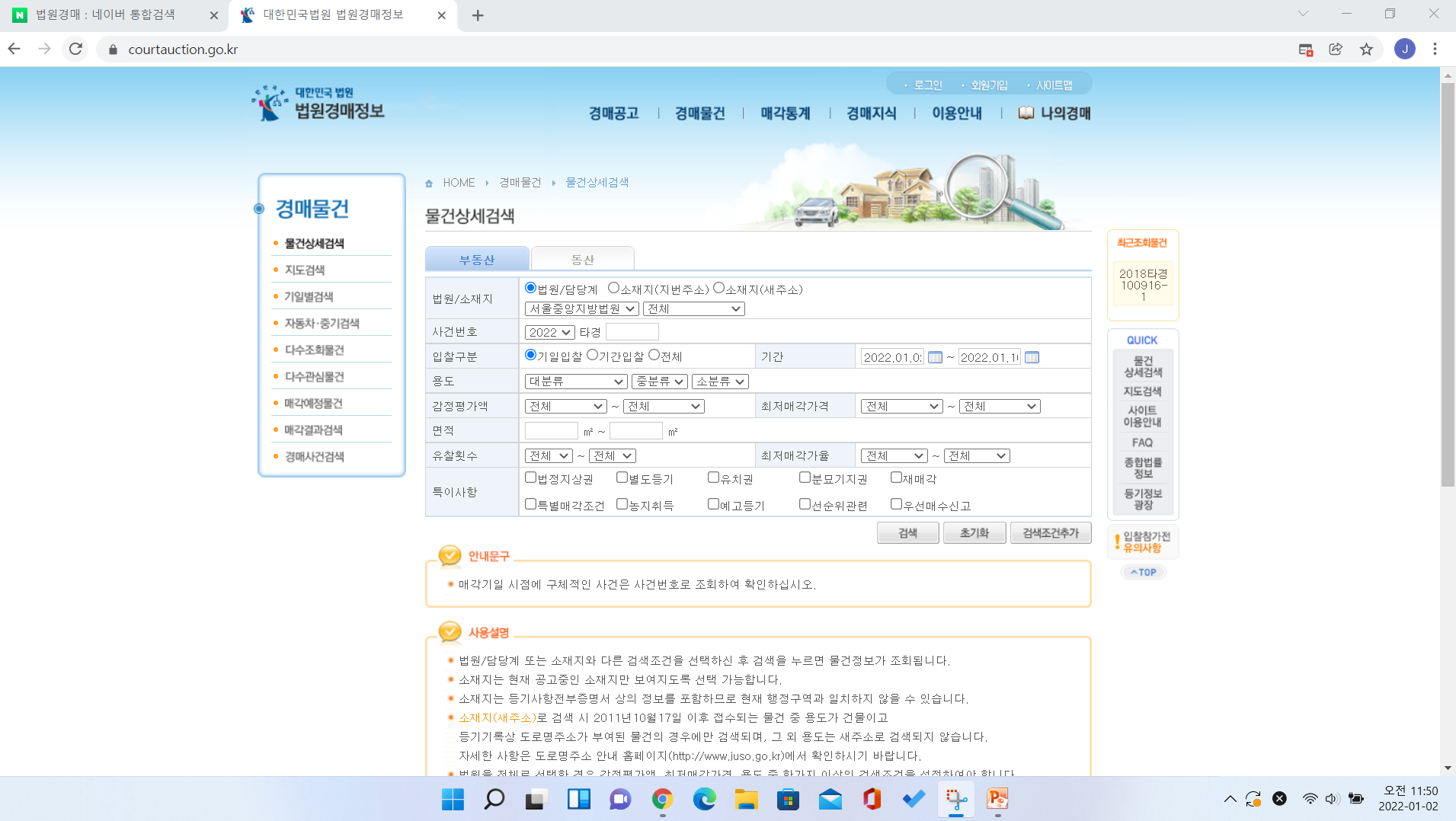Open Microsoft Edge from taskbar
This screenshot has height=821, width=1456.
coord(704,799)
